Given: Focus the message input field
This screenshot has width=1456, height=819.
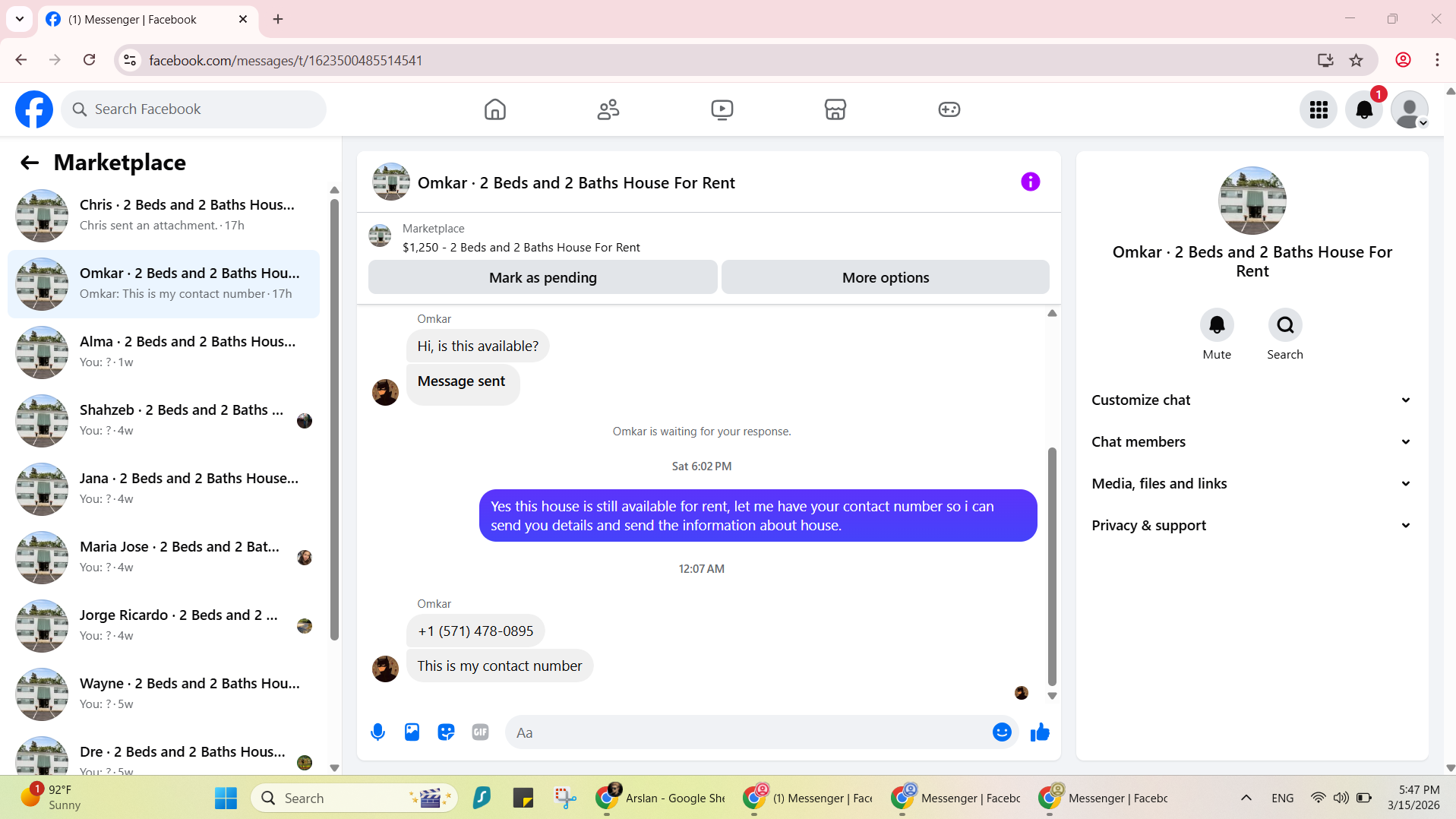Looking at the screenshot, I should 748,732.
